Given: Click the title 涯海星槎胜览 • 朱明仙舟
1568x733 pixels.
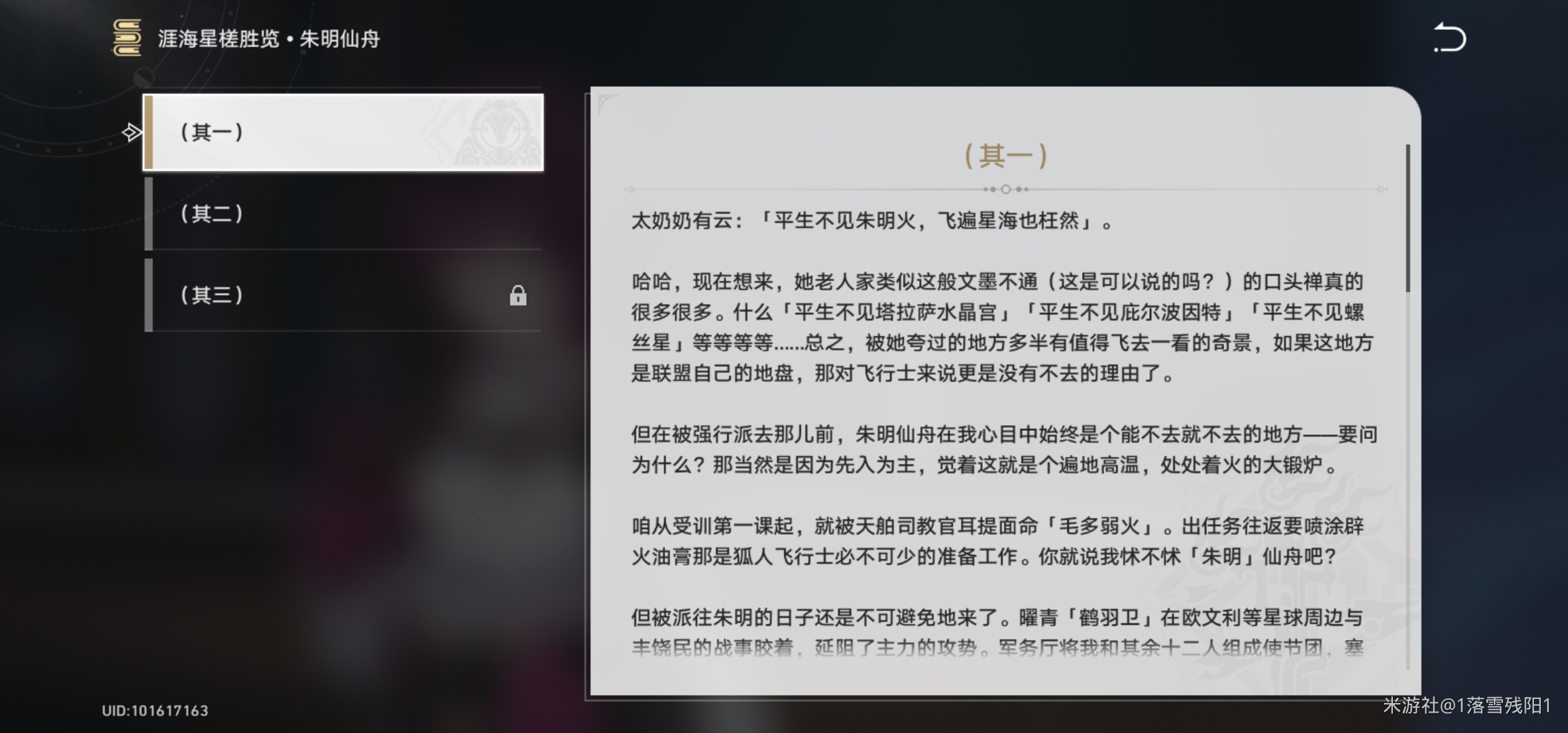Looking at the screenshot, I should point(269,39).
